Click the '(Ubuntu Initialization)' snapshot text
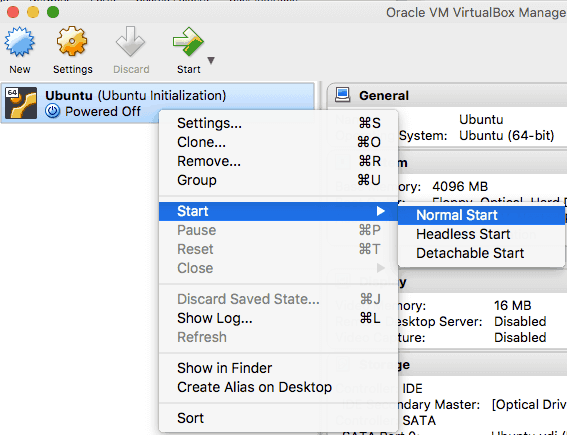The height and width of the screenshot is (435, 567). pos(162,95)
